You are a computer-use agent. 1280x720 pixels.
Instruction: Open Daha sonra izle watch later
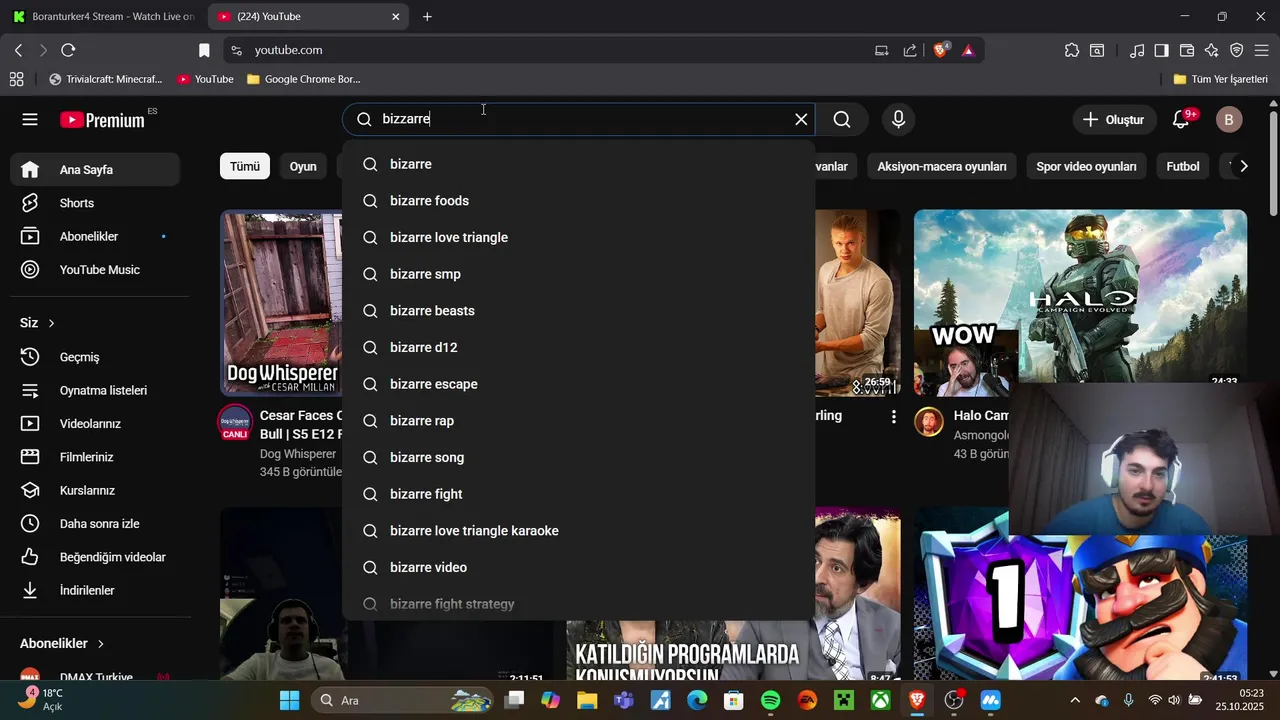point(95,524)
